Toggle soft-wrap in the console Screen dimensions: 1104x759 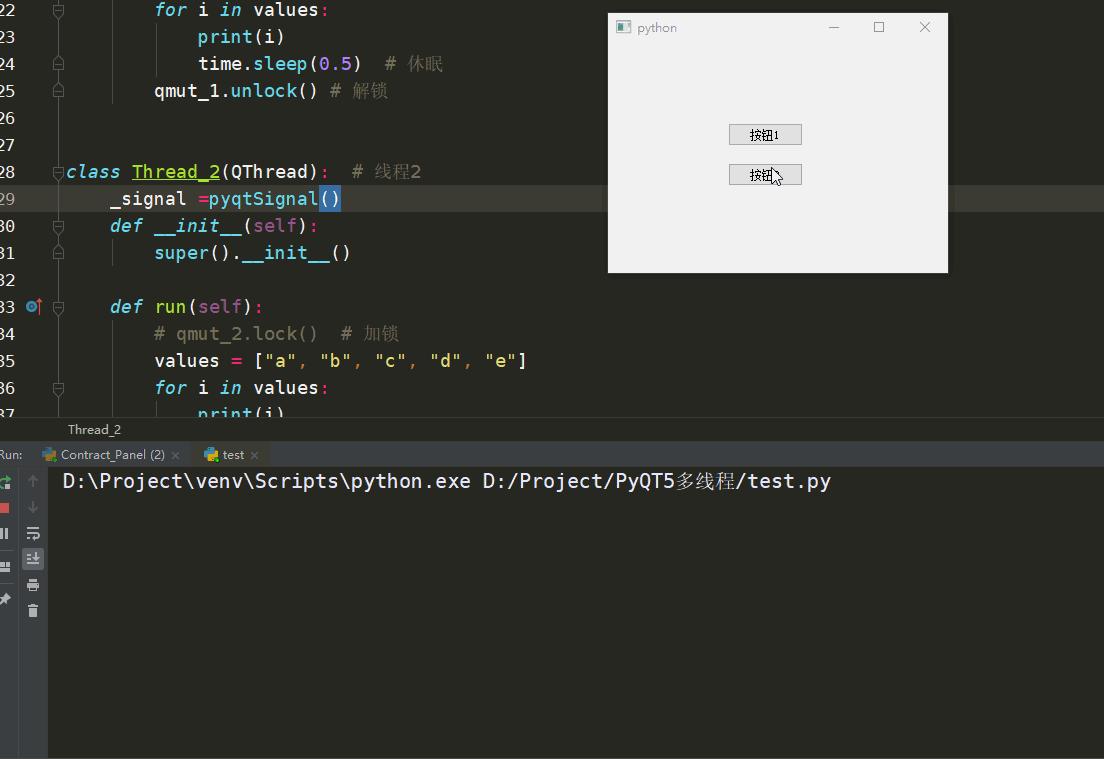[32, 534]
